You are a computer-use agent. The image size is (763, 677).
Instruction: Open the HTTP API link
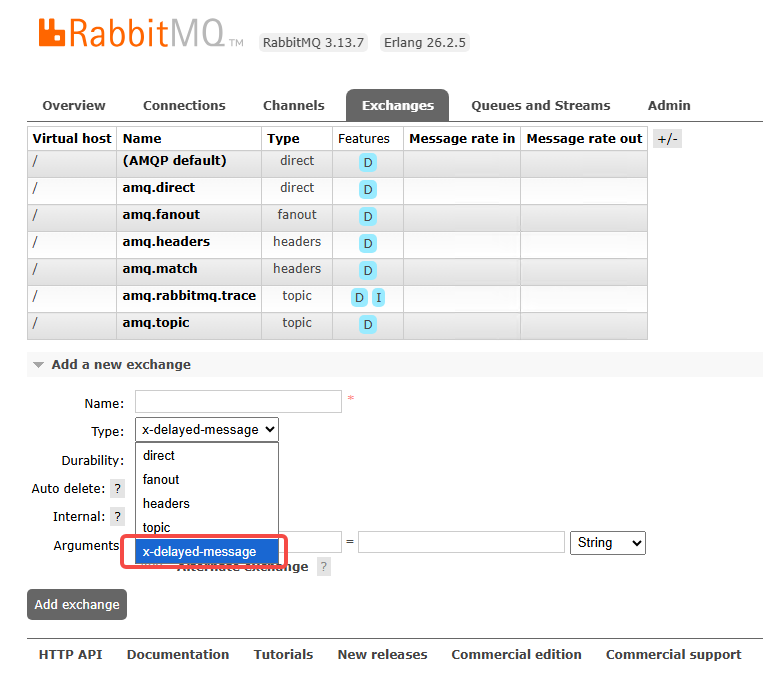pos(71,655)
